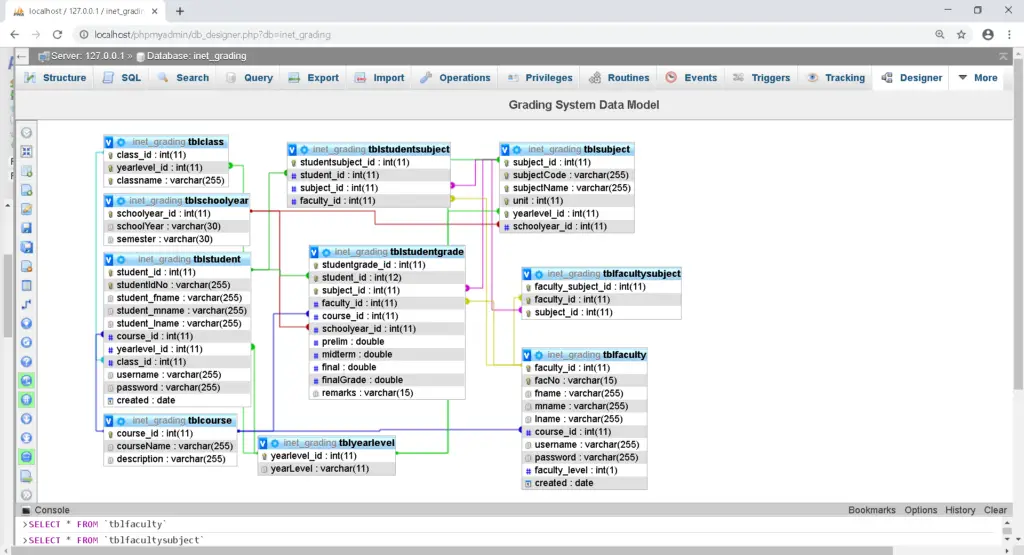Viewport: 1024px width, 555px height.
Task: Collapse tblcourse table via its V toggle
Action: (109, 421)
